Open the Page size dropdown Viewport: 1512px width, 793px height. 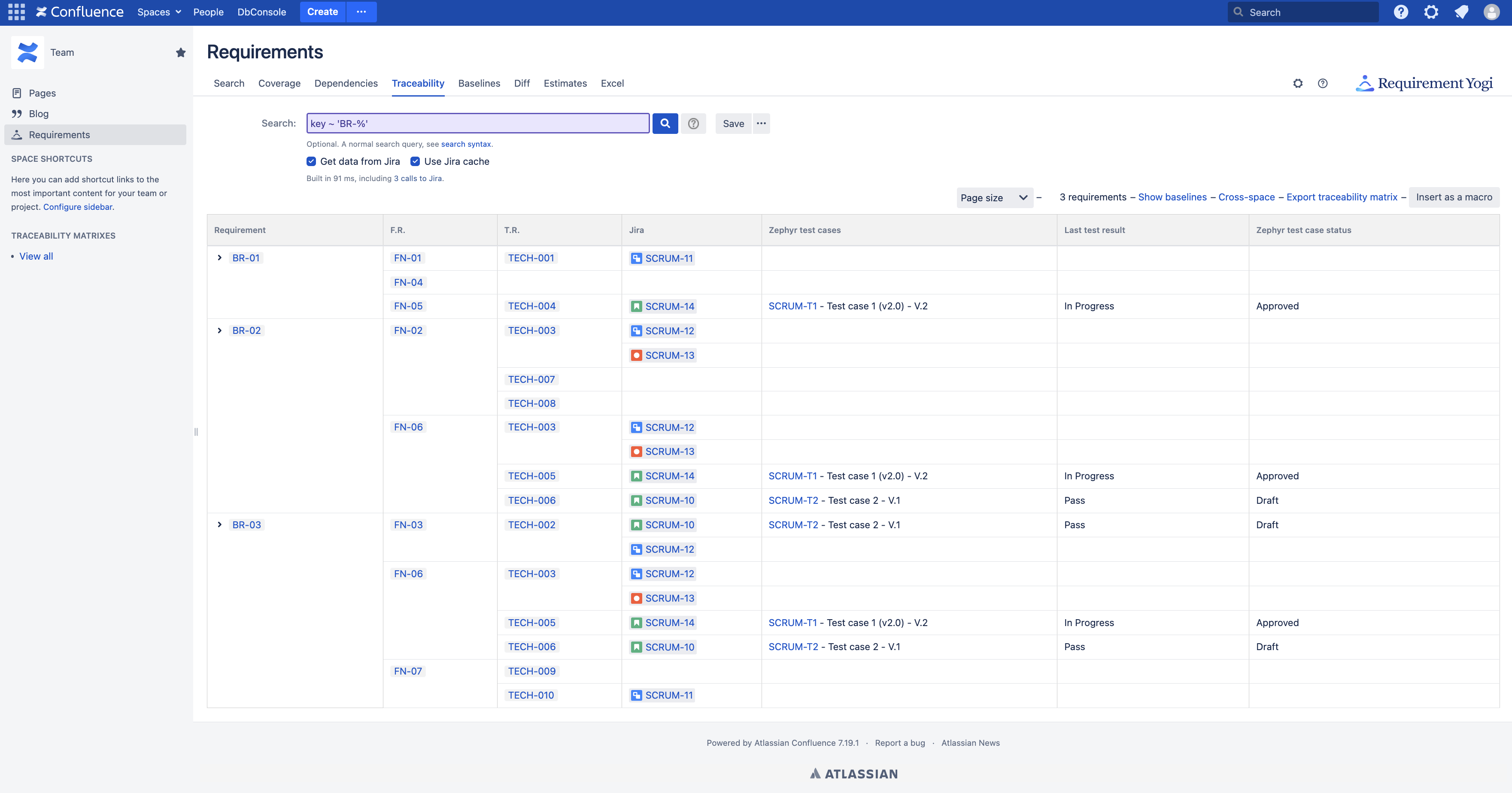tap(994, 197)
